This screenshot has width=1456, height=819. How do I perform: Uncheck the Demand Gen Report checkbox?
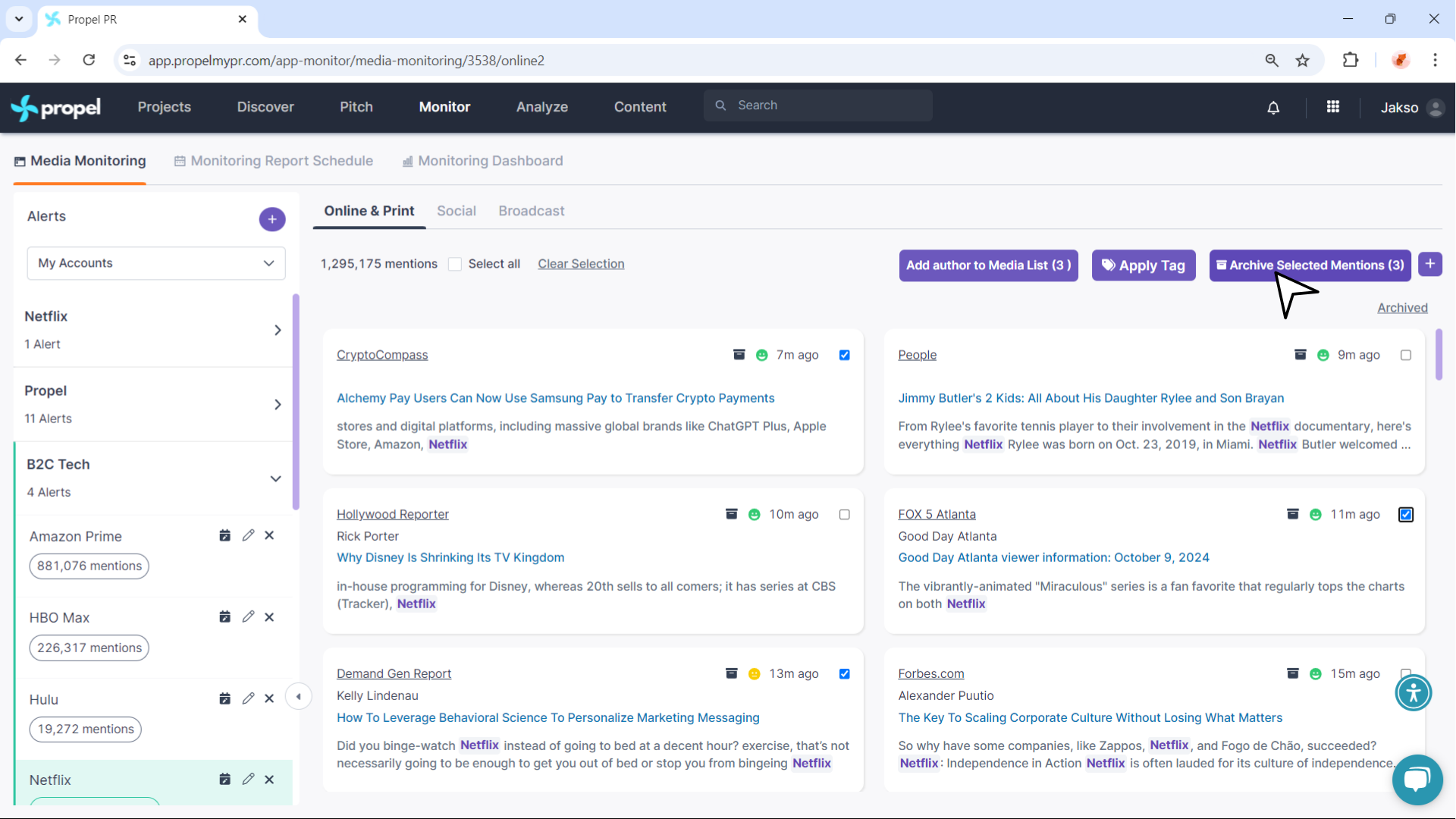[x=844, y=673]
